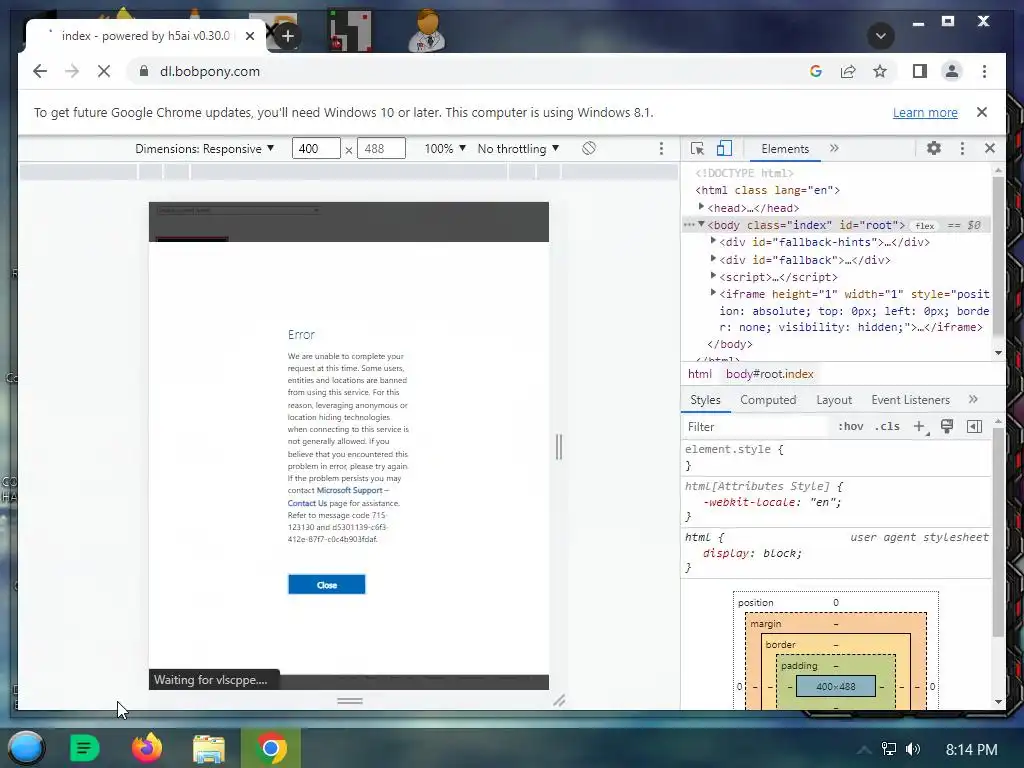Stop loading the page

pos(104,71)
